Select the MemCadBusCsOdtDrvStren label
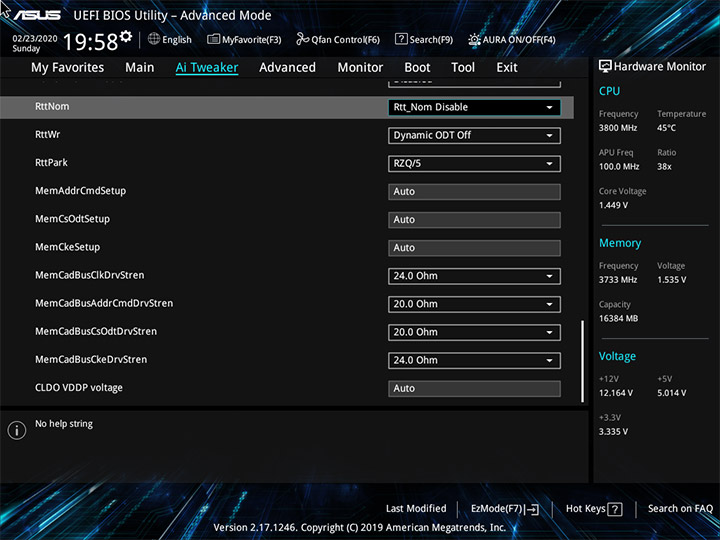This screenshot has width=720, height=540. [96, 331]
